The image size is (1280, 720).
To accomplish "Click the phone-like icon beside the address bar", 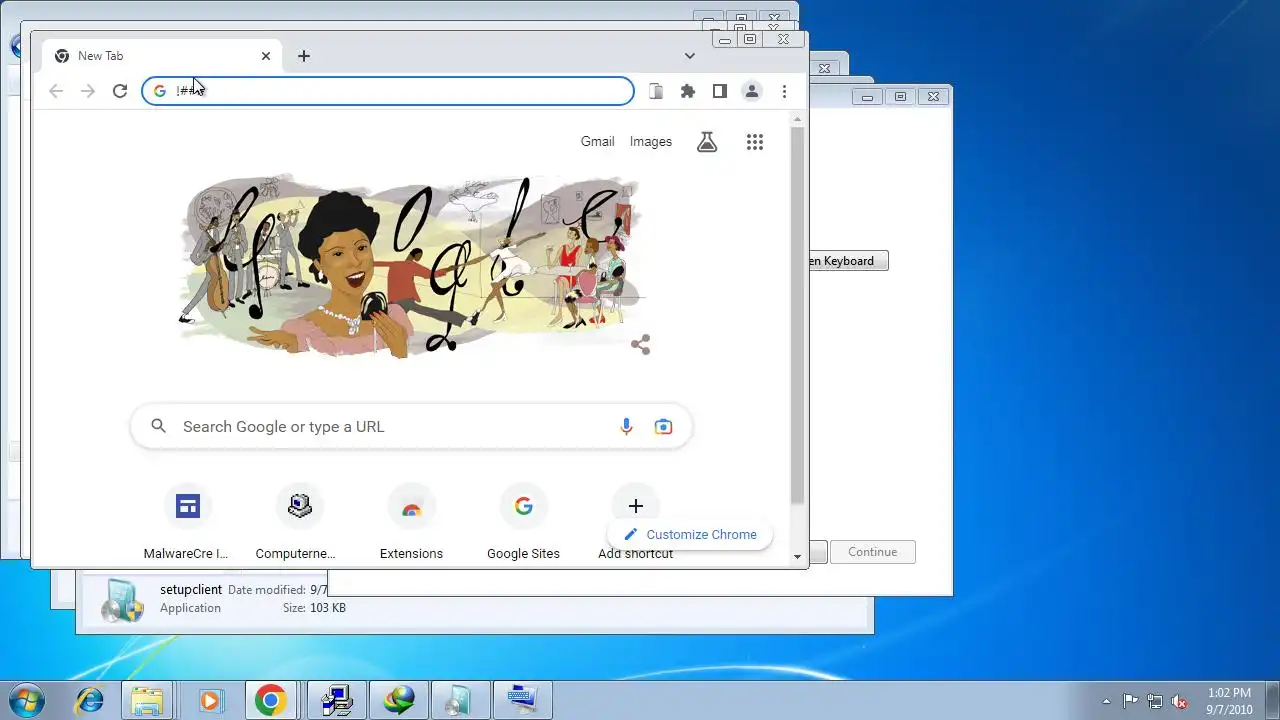I will (656, 91).
